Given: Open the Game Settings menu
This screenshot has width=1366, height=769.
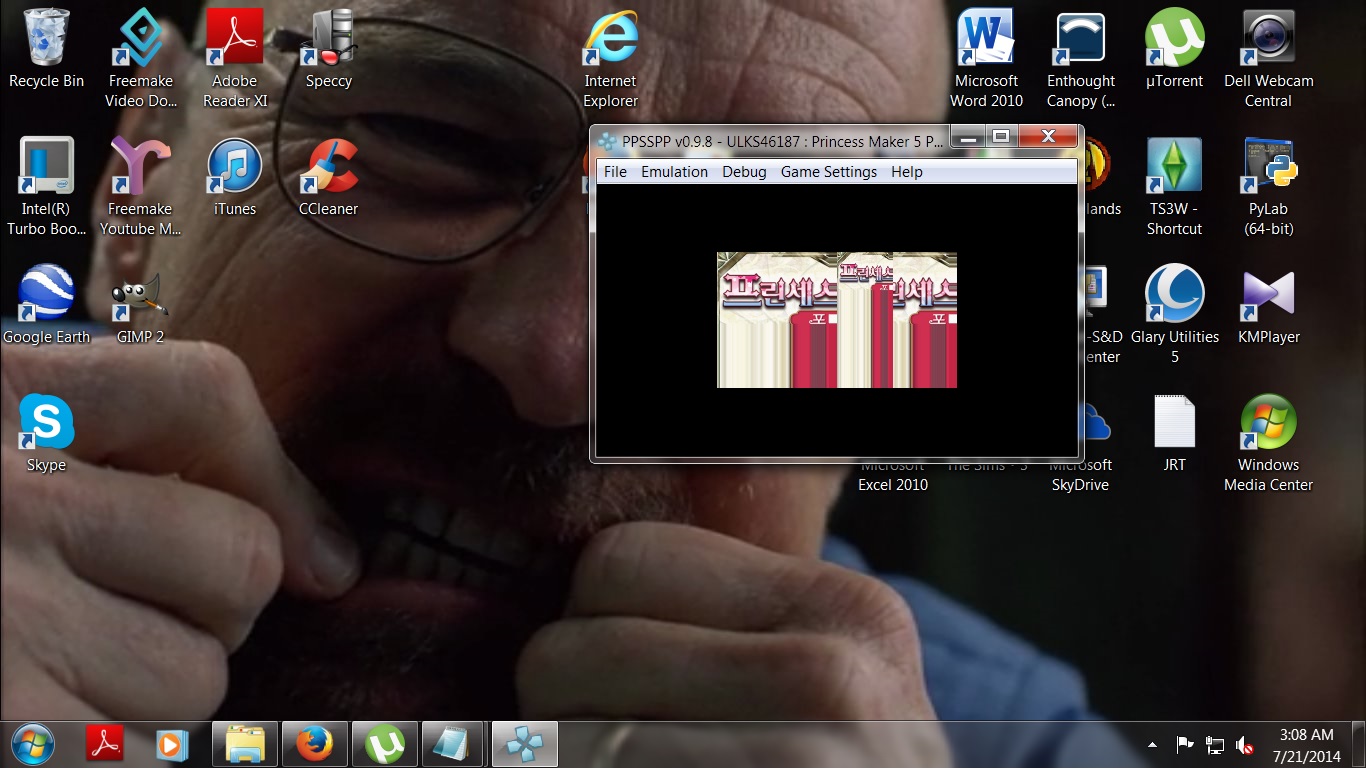Looking at the screenshot, I should 828,172.
